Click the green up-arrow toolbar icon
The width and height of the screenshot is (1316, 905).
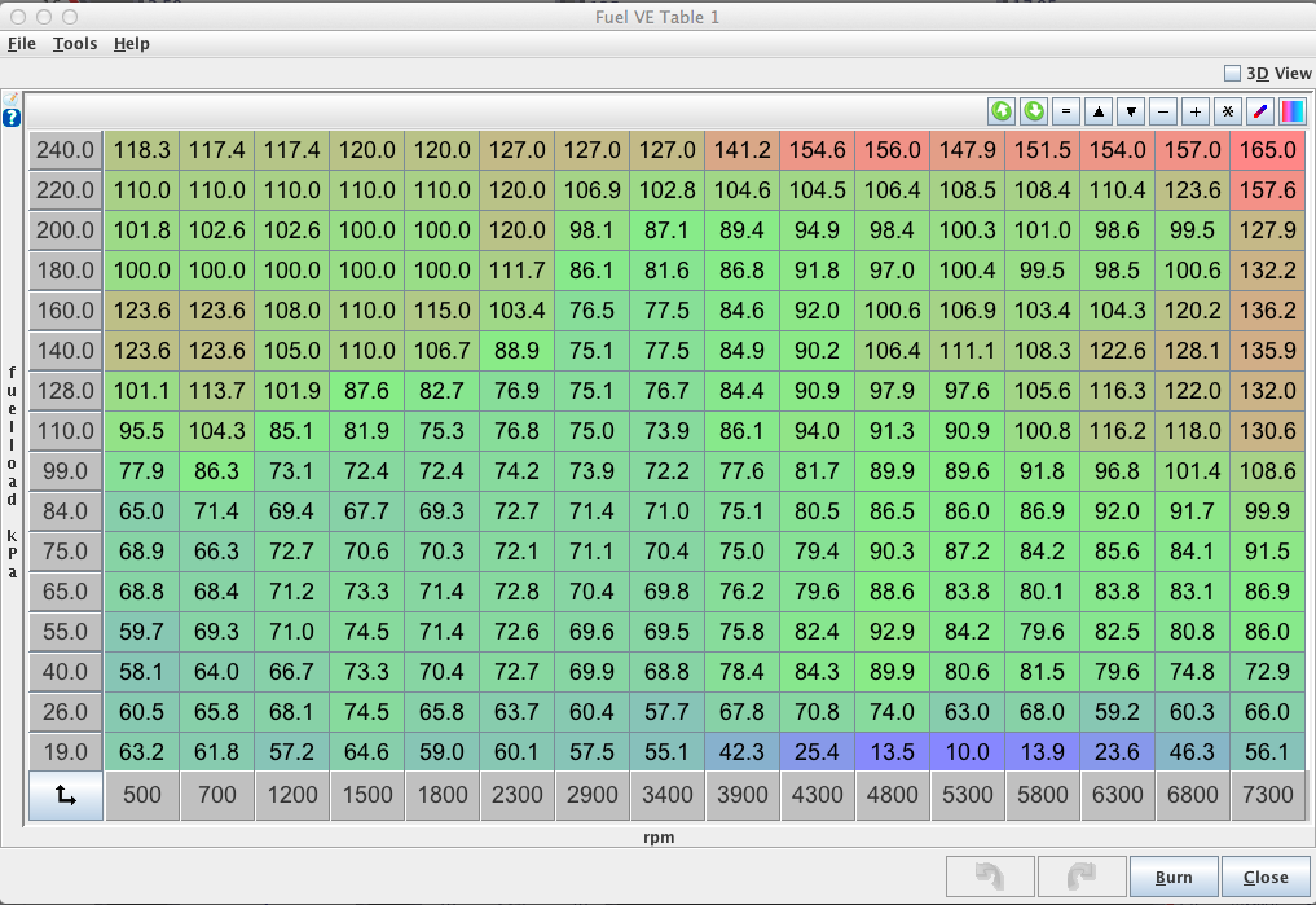(x=1002, y=111)
